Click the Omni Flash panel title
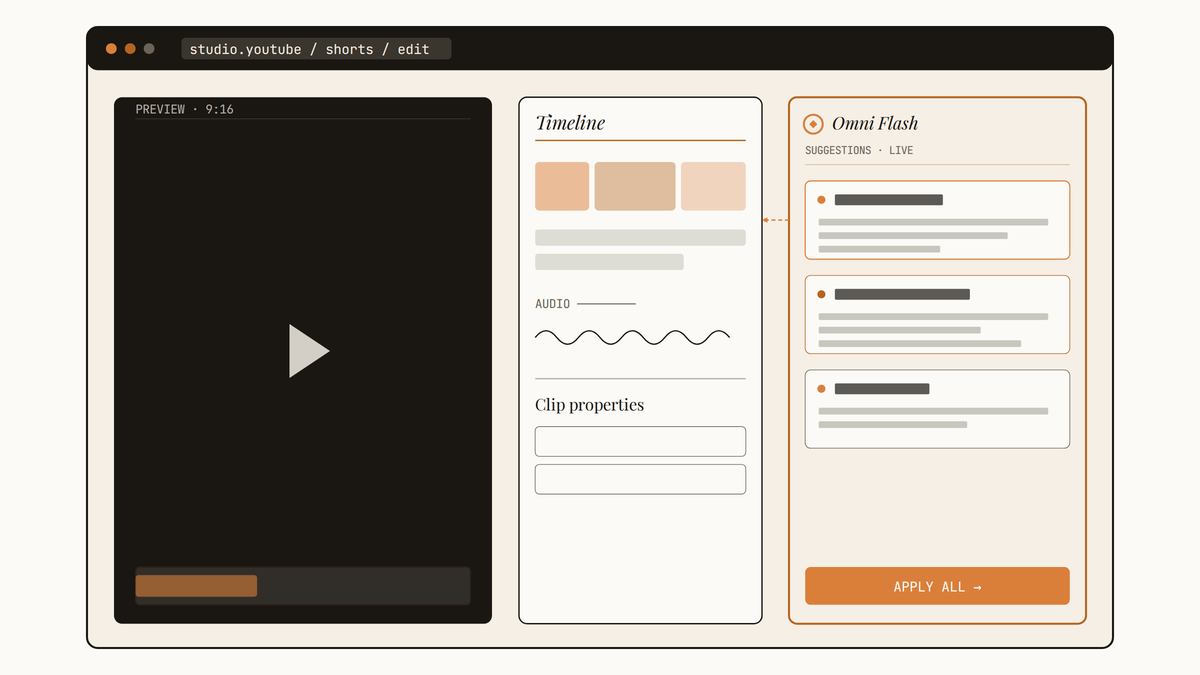The height and width of the screenshot is (675, 1200). coord(875,124)
